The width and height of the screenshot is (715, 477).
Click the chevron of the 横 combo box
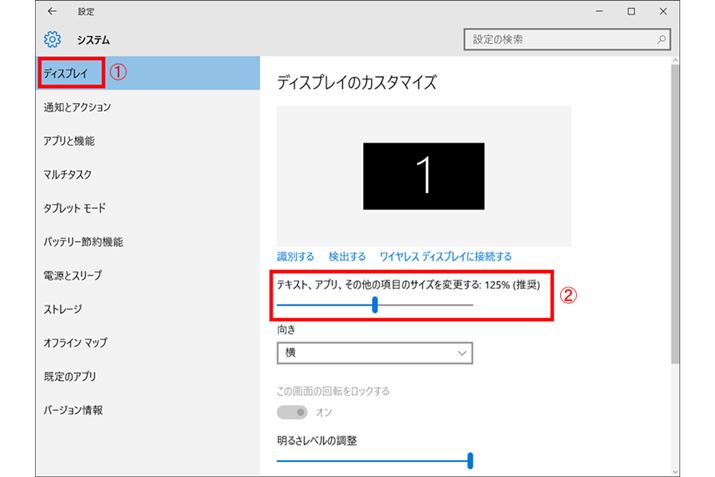point(462,353)
